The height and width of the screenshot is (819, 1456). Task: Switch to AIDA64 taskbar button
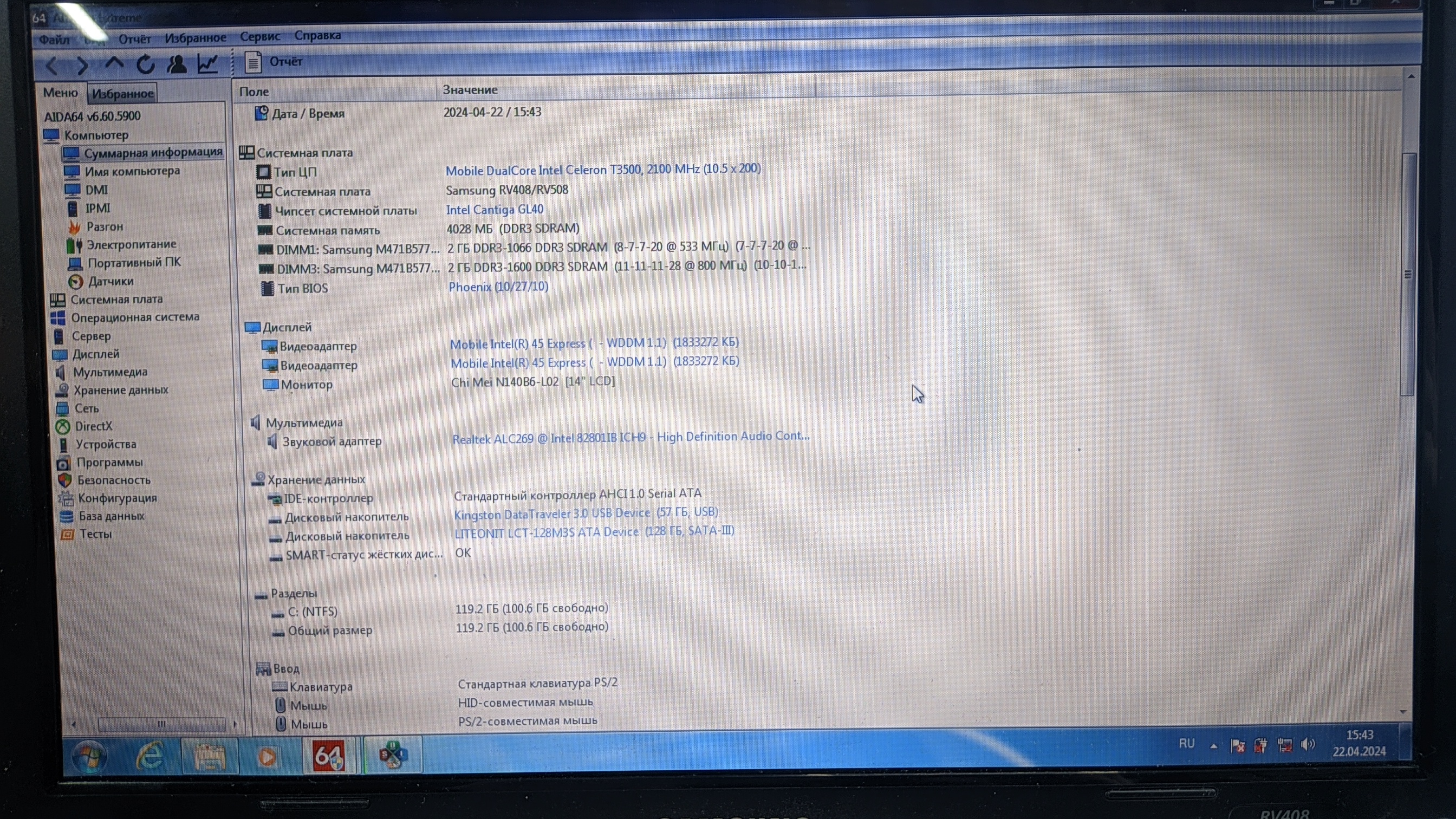coord(328,755)
